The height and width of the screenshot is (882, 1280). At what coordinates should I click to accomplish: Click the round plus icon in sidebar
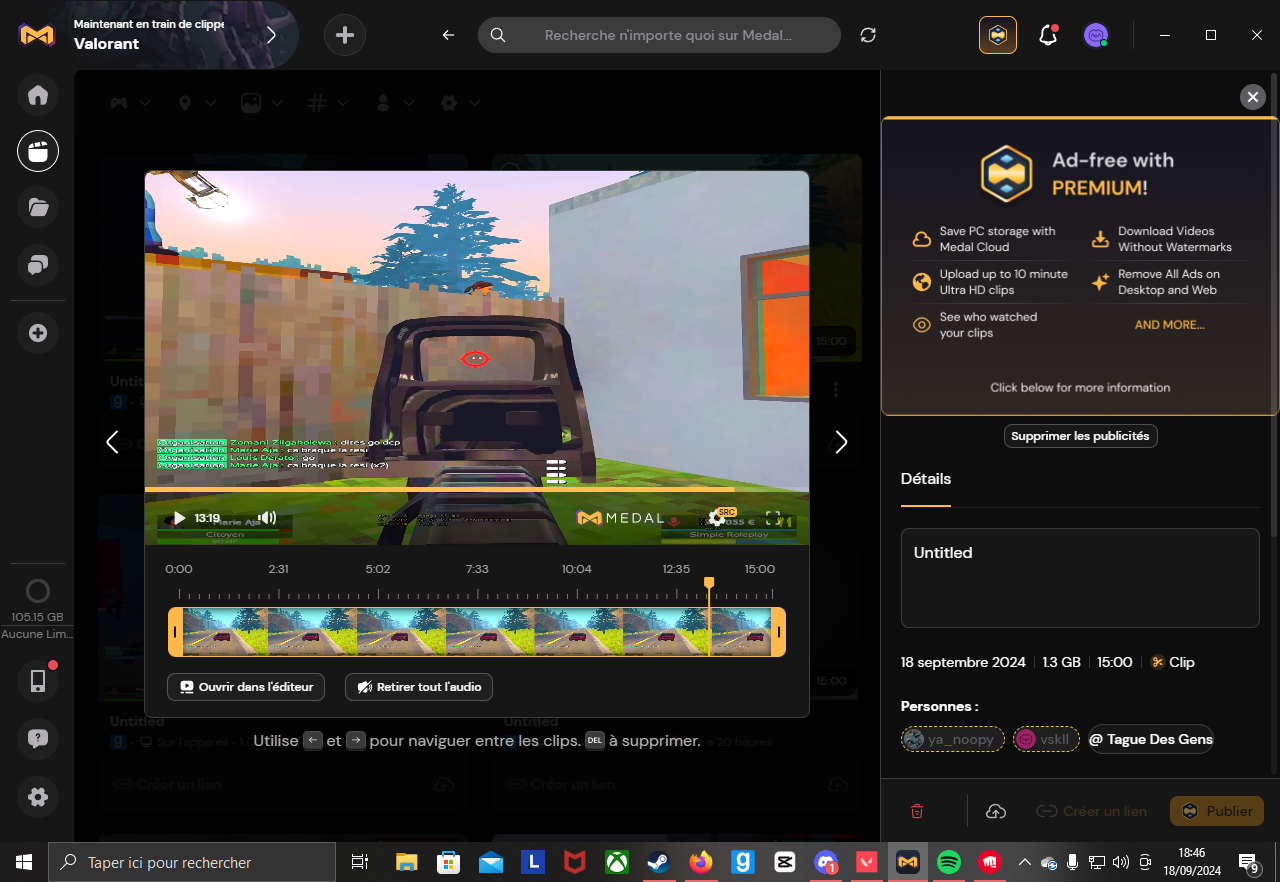coord(38,333)
